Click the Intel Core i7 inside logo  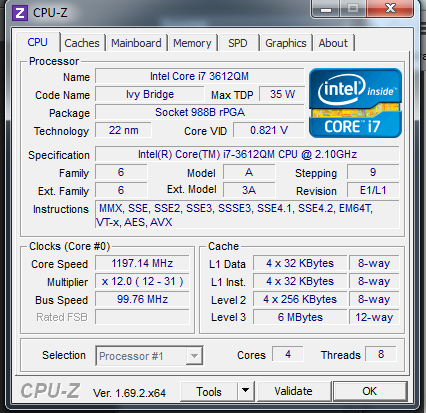click(x=355, y=103)
